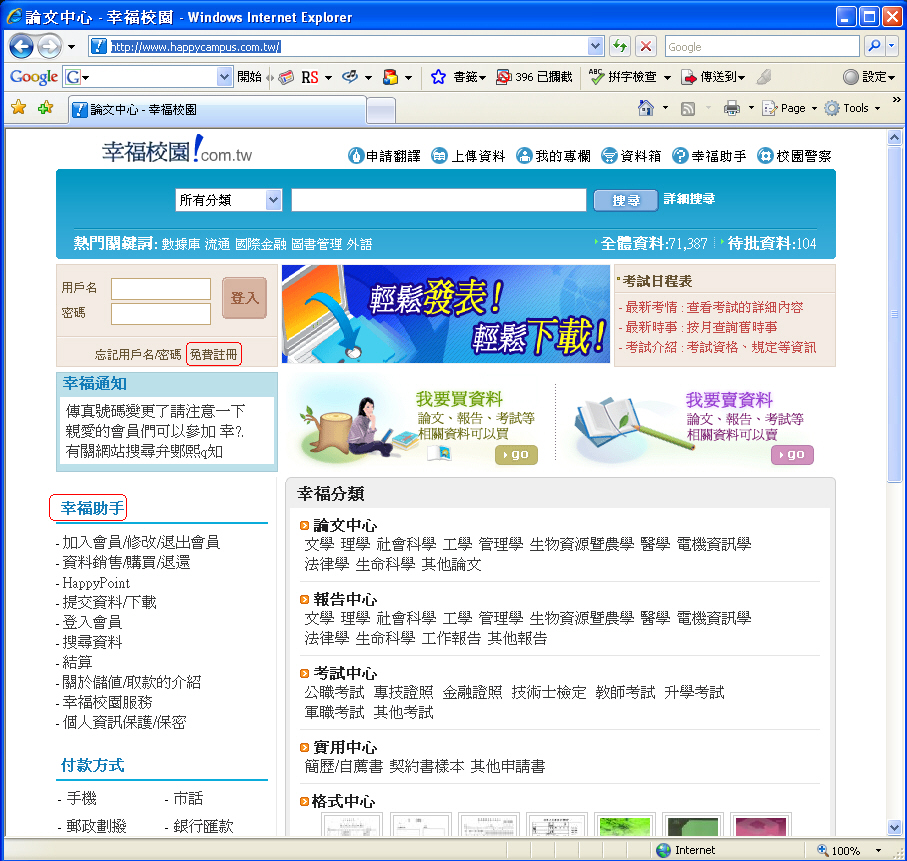Click the Add to Favorites icon
The image size is (907, 861).
[x=45, y=108]
